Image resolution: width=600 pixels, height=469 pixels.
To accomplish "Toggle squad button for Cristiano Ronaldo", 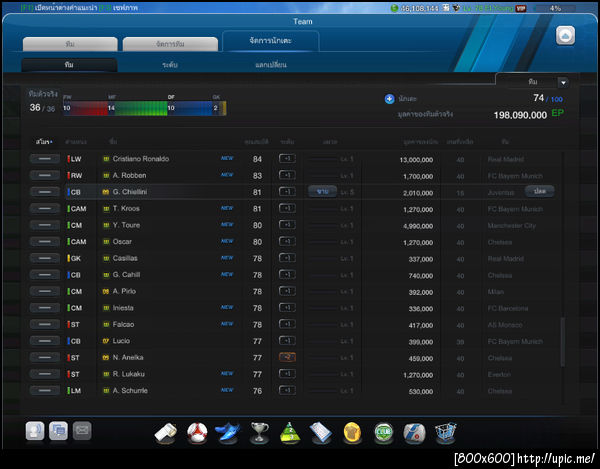I will coord(45,158).
